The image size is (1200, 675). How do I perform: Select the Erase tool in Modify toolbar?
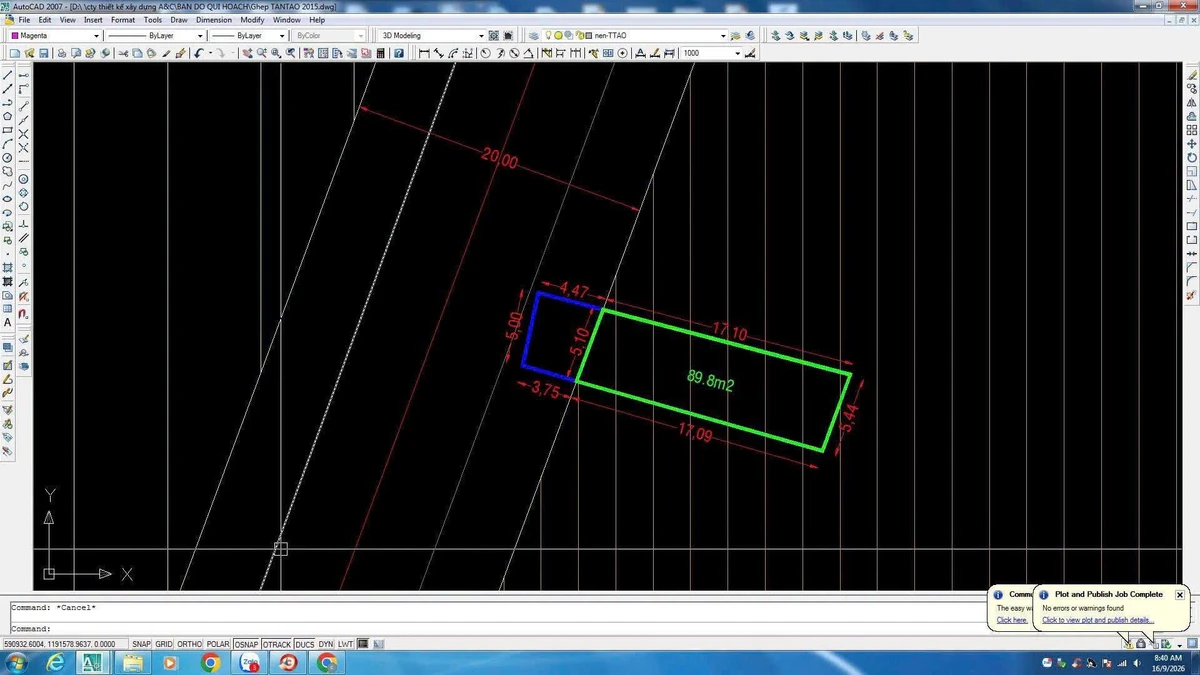1191,75
